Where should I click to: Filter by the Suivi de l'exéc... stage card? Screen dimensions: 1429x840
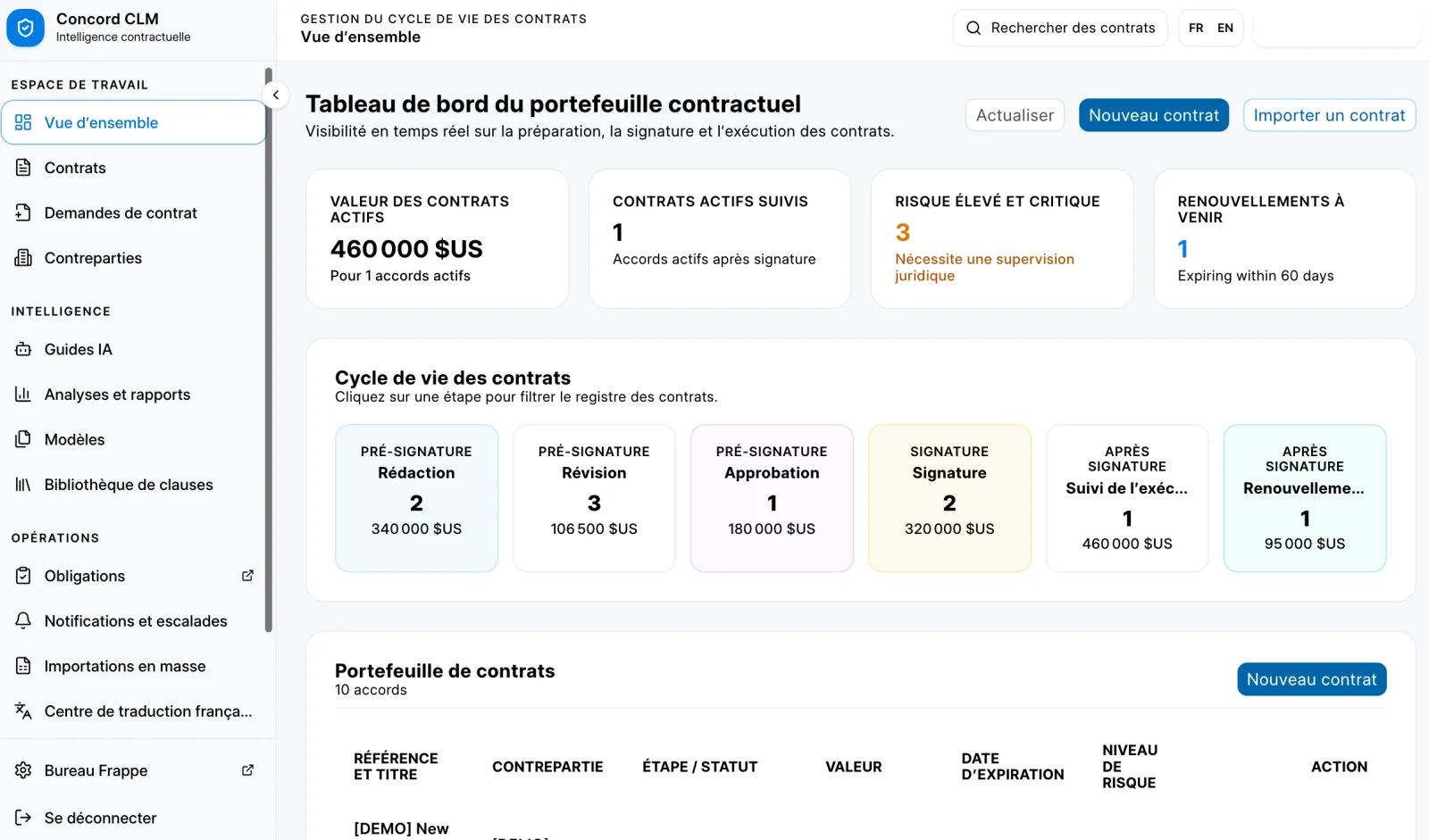(x=1127, y=498)
